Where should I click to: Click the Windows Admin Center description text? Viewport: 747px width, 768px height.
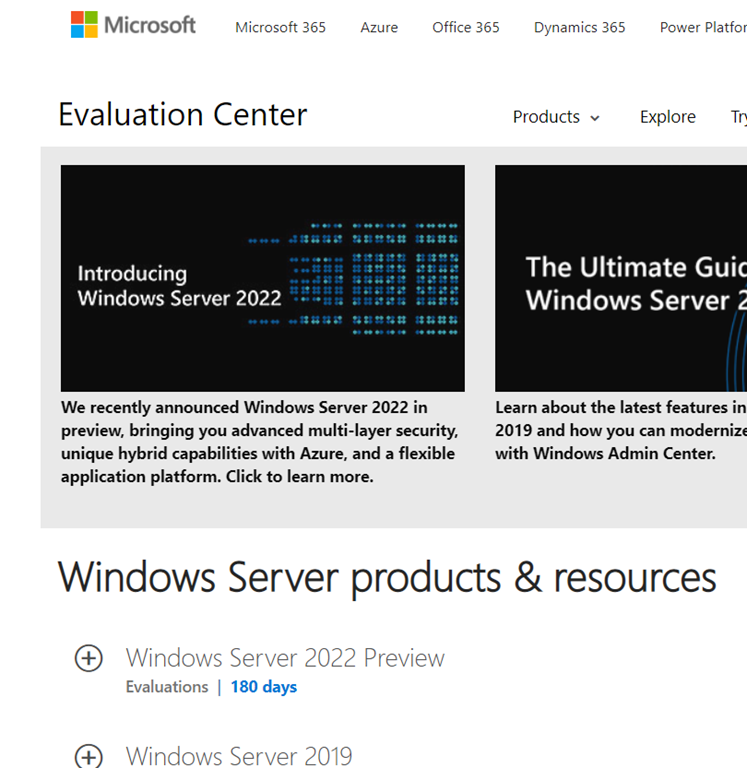(x=620, y=431)
